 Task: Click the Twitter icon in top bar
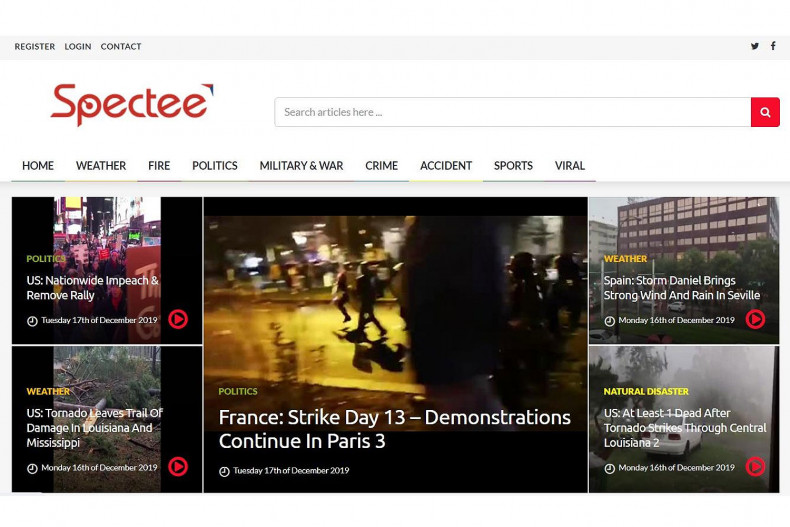[x=754, y=46]
